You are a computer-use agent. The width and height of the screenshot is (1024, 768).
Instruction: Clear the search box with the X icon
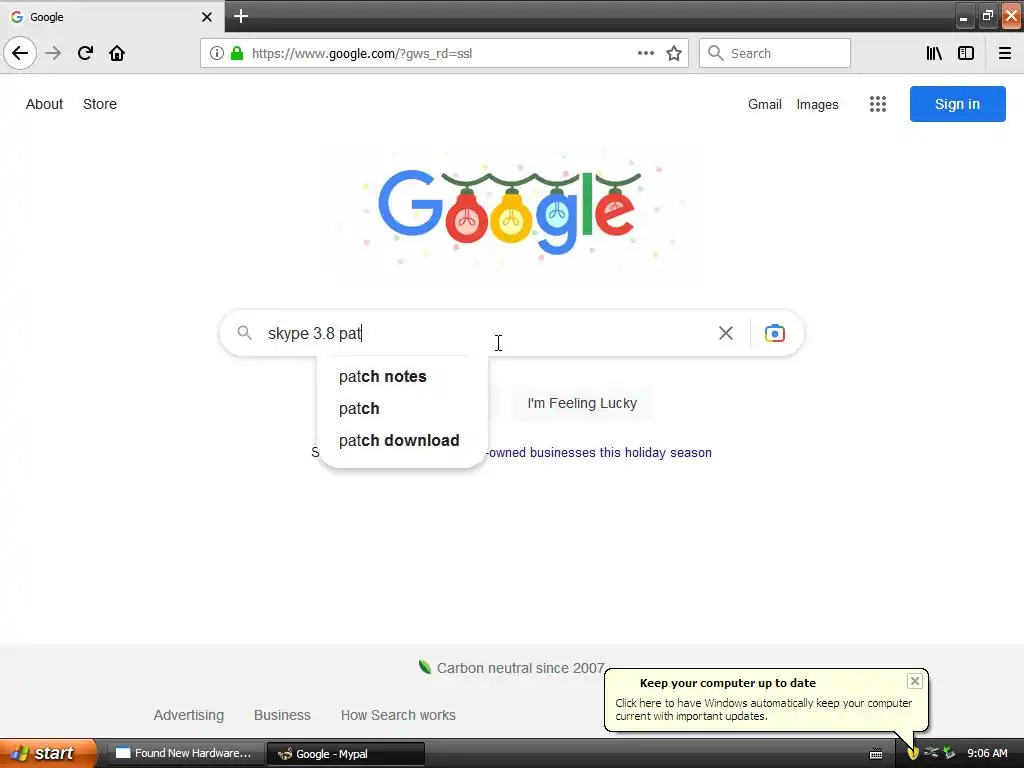(726, 333)
